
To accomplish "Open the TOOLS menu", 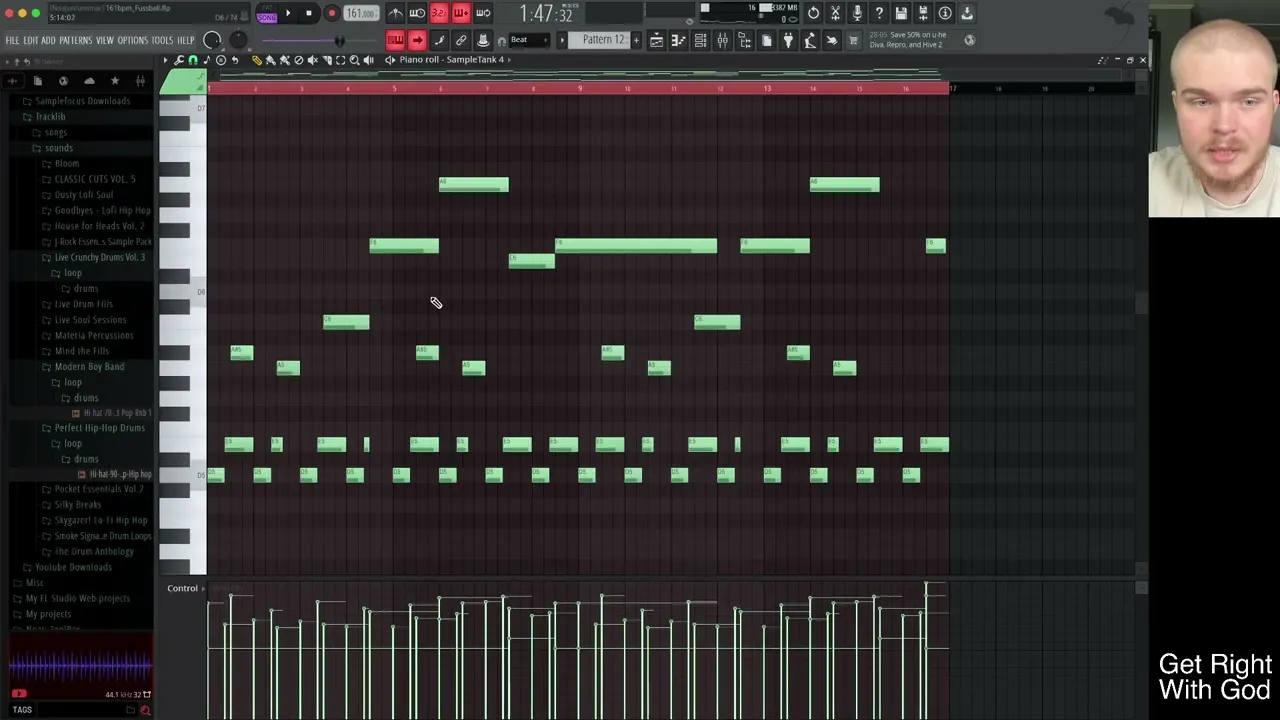I will tap(162, 40).
